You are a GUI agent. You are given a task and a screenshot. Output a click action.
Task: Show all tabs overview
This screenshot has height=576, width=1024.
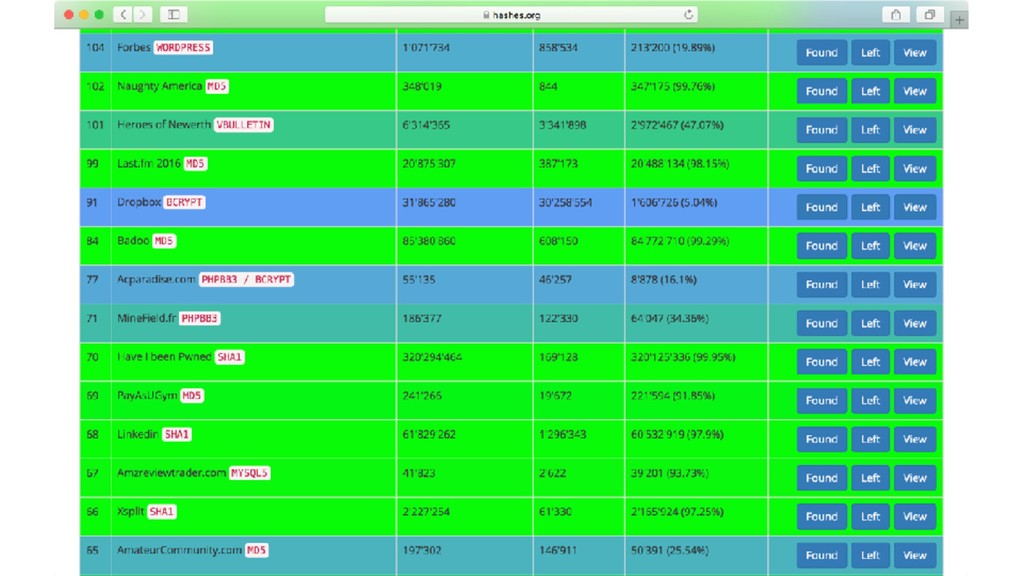coord(930,14)
